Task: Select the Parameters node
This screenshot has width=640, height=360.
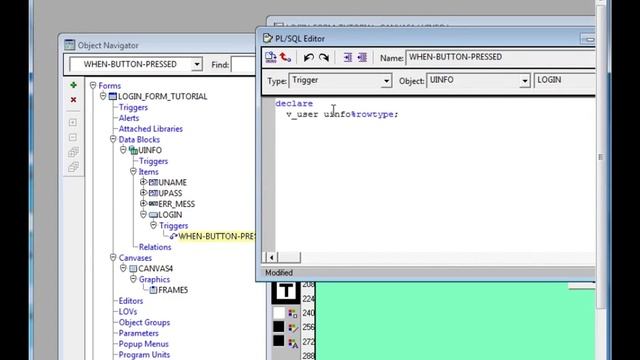Action: (x=138, y=333)
